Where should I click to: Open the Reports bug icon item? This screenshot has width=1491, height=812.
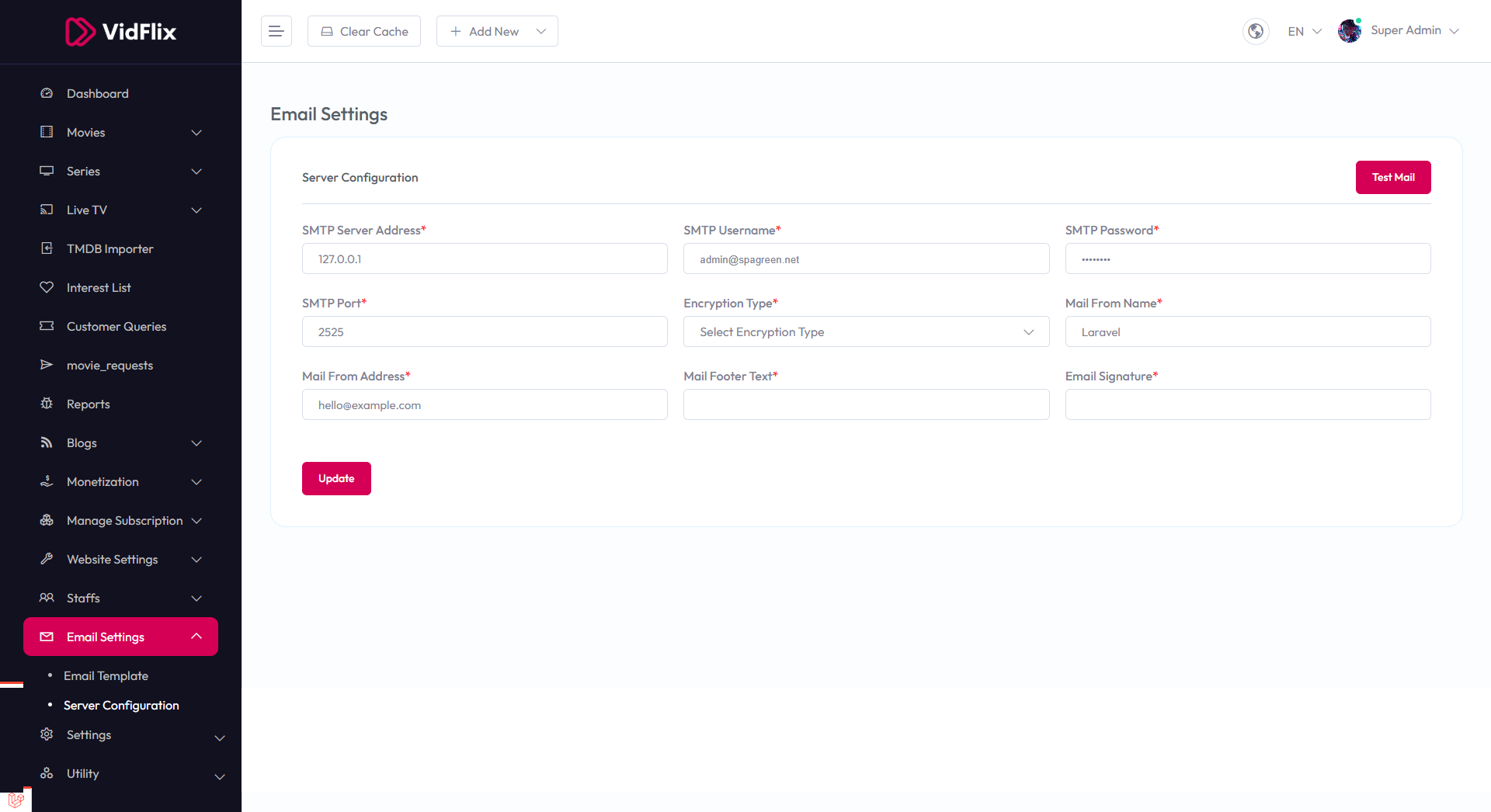click(88, 404)
